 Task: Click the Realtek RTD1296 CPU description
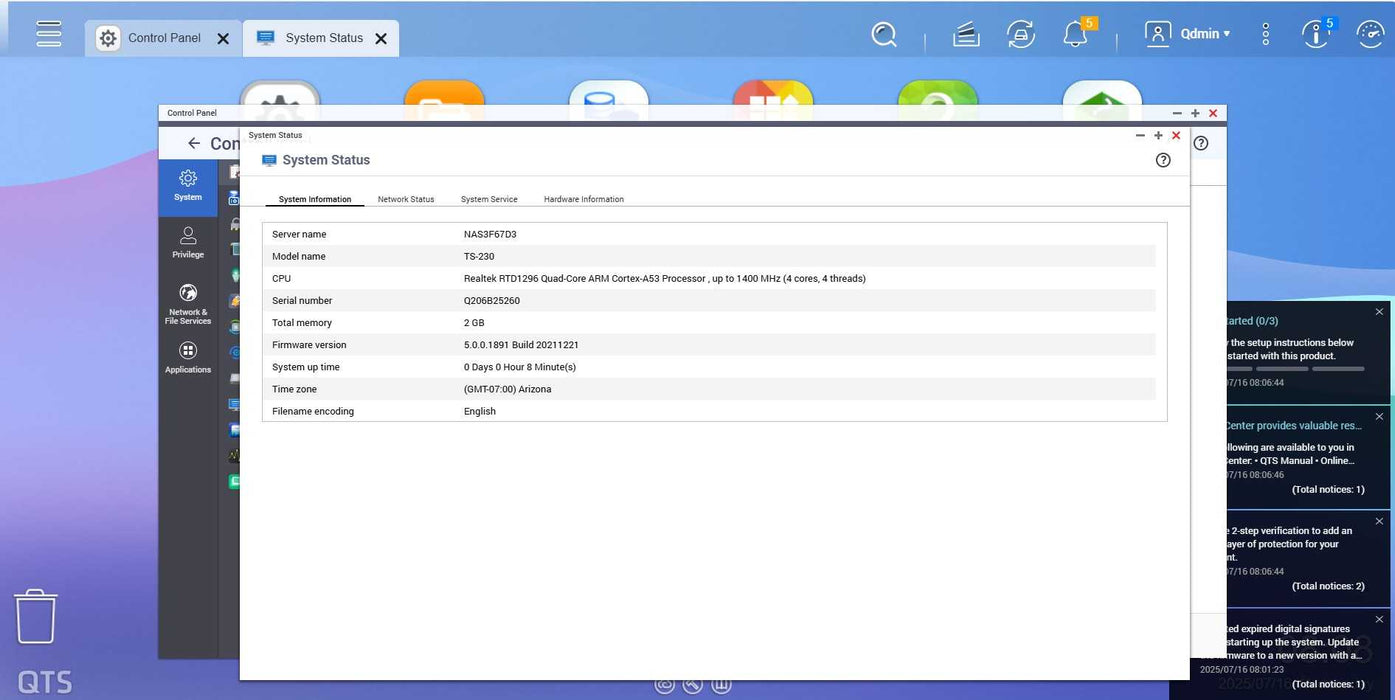coord(665,278)
